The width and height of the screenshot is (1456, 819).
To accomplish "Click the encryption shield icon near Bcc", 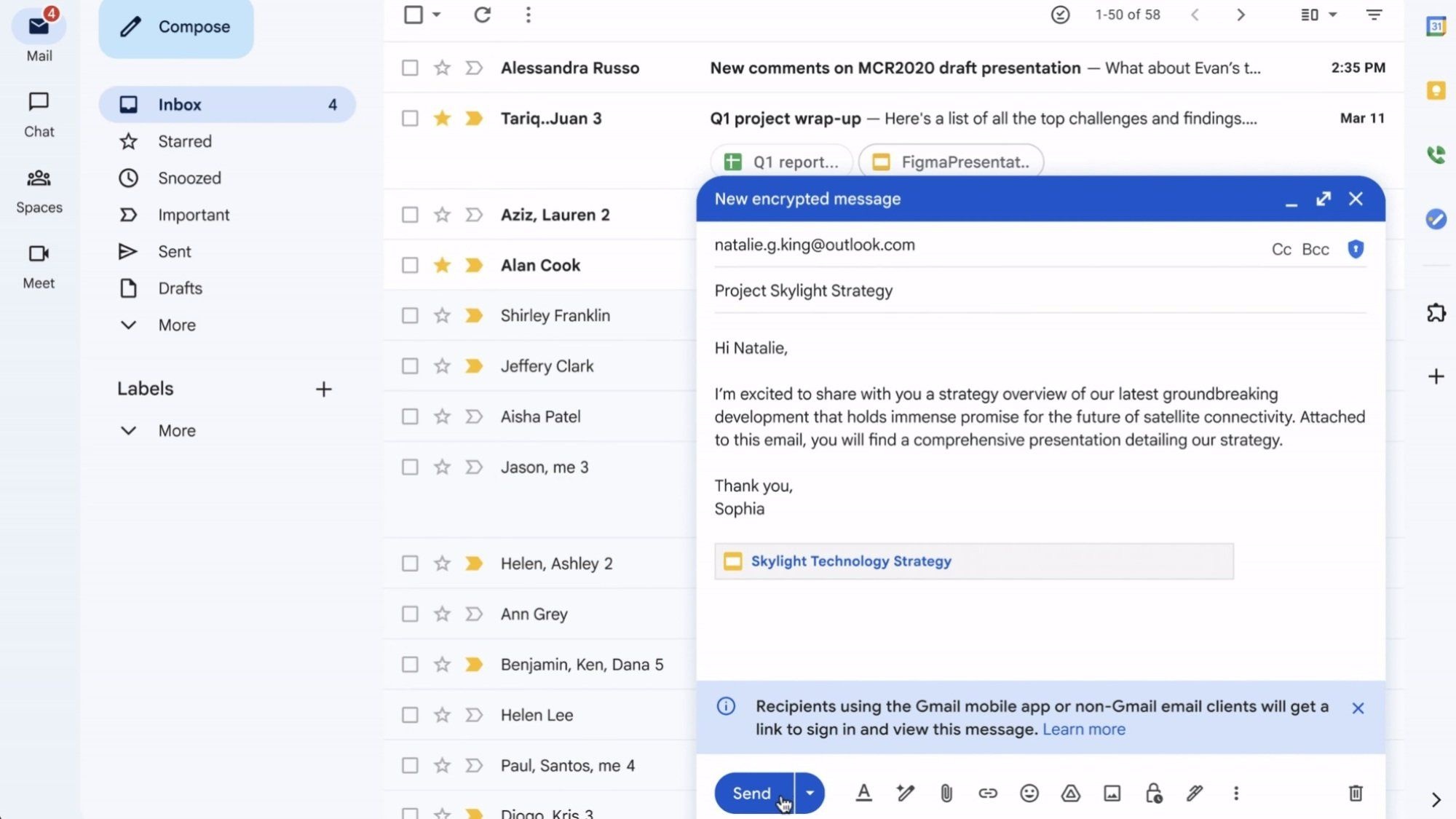I will pos(1355,249).
